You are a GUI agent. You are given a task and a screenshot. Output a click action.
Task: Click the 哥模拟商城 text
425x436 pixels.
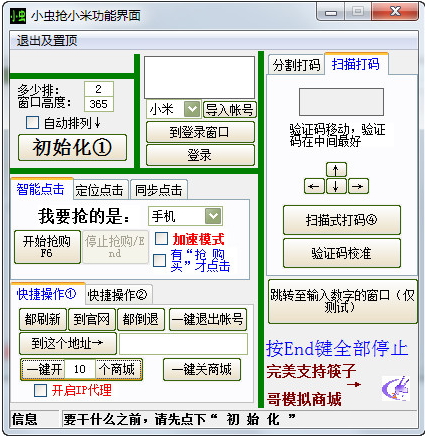click(304, 399)
